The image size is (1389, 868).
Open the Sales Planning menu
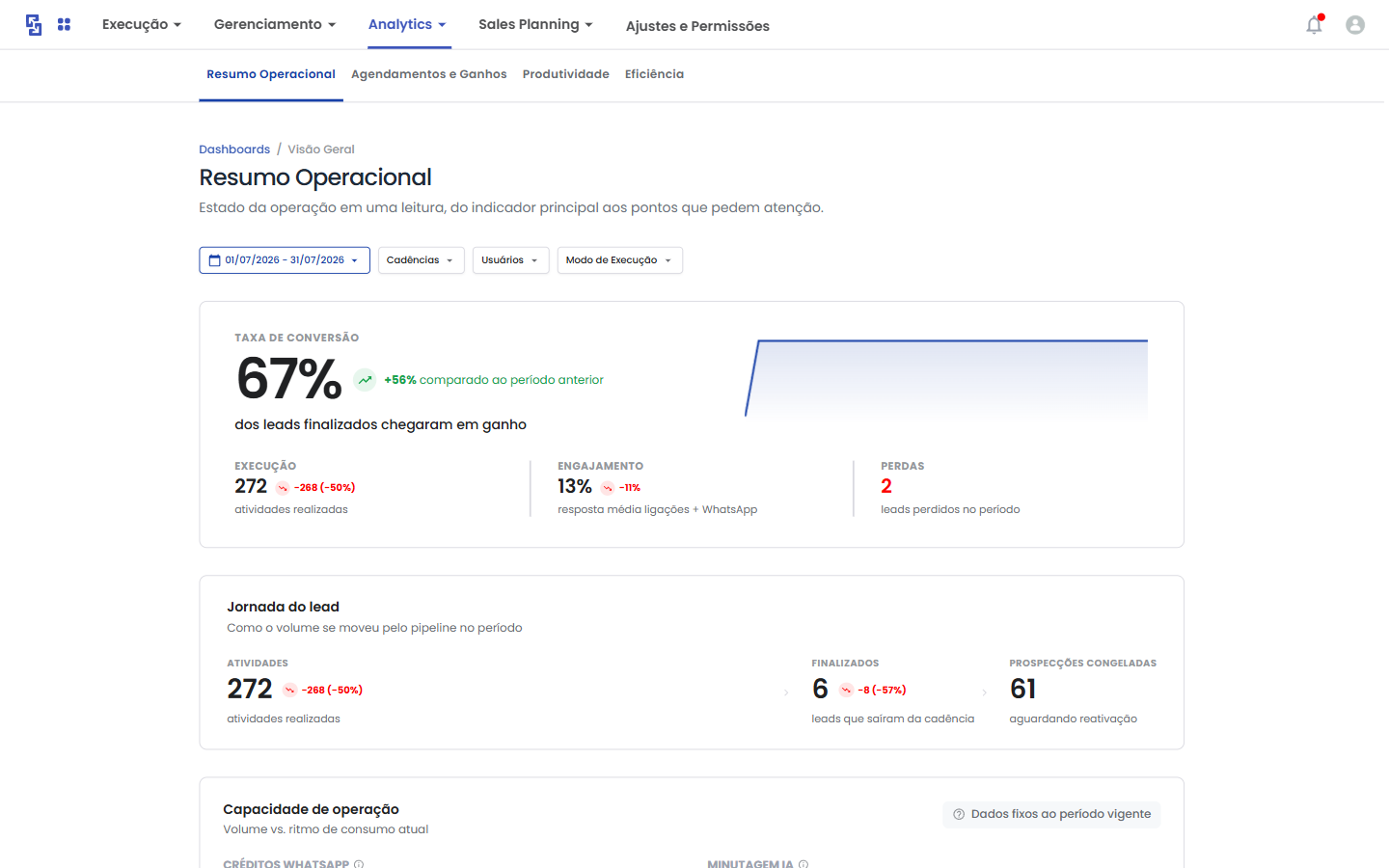pos(535,25)
